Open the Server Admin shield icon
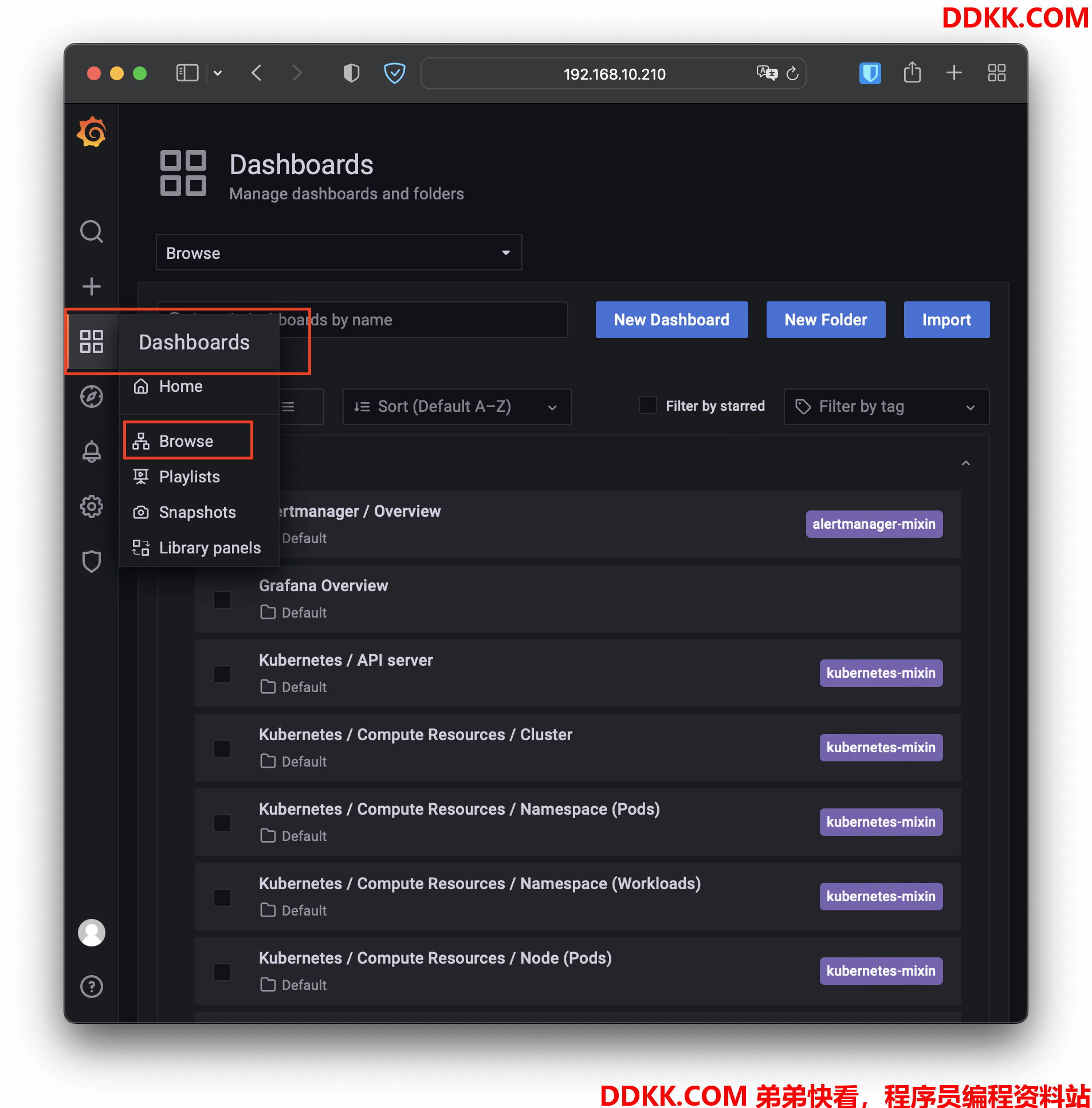 [x=92, y=561]
